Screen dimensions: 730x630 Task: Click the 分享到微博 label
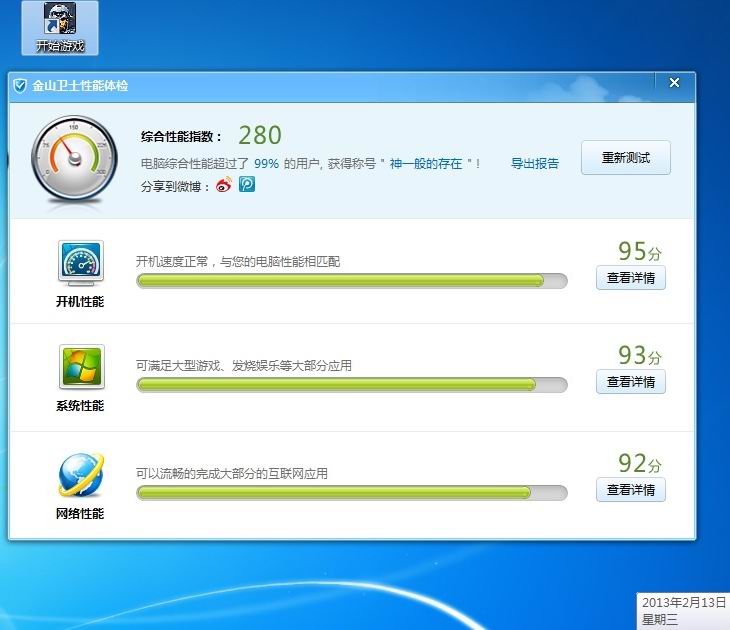click(175, 186)
